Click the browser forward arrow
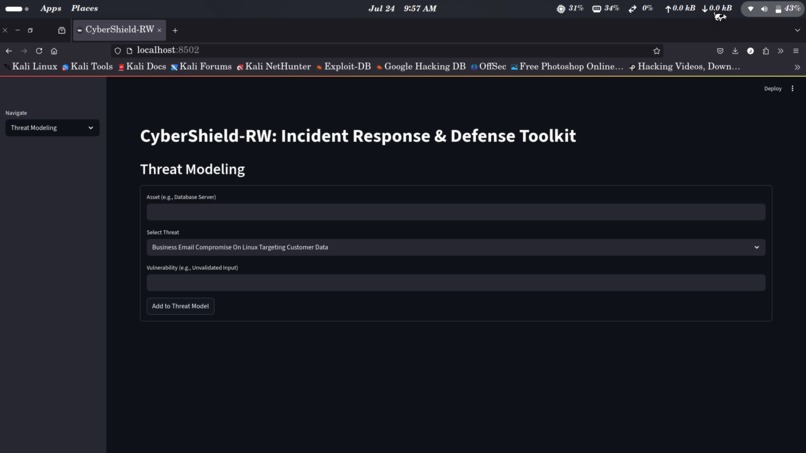806x453 pixels. tap(24, 51)
